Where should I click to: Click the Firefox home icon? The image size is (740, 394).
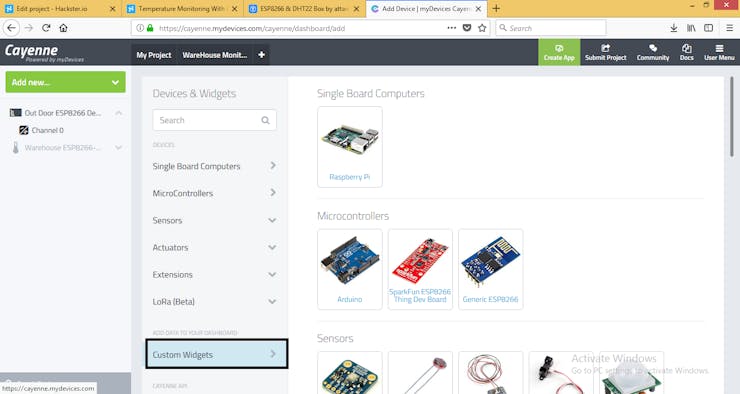click(63, 28)
